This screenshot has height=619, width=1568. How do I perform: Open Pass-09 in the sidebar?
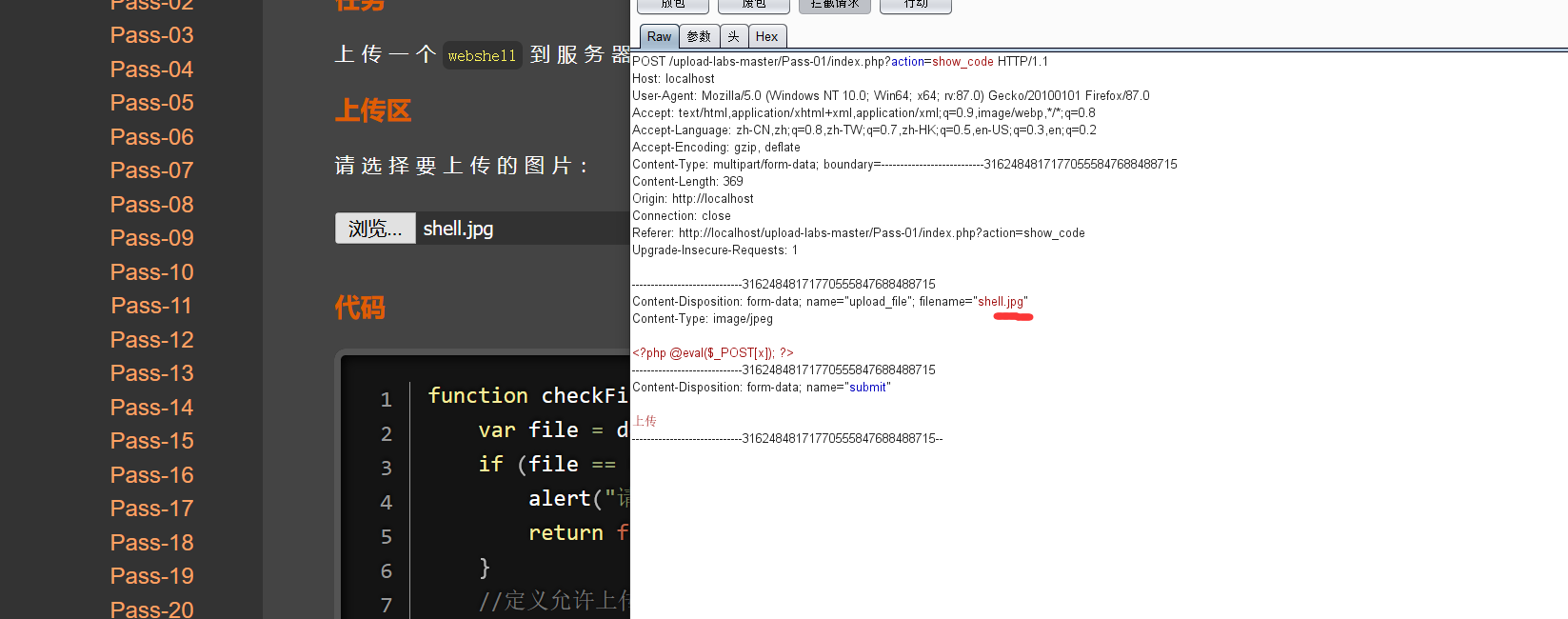(x=151, y=238)
